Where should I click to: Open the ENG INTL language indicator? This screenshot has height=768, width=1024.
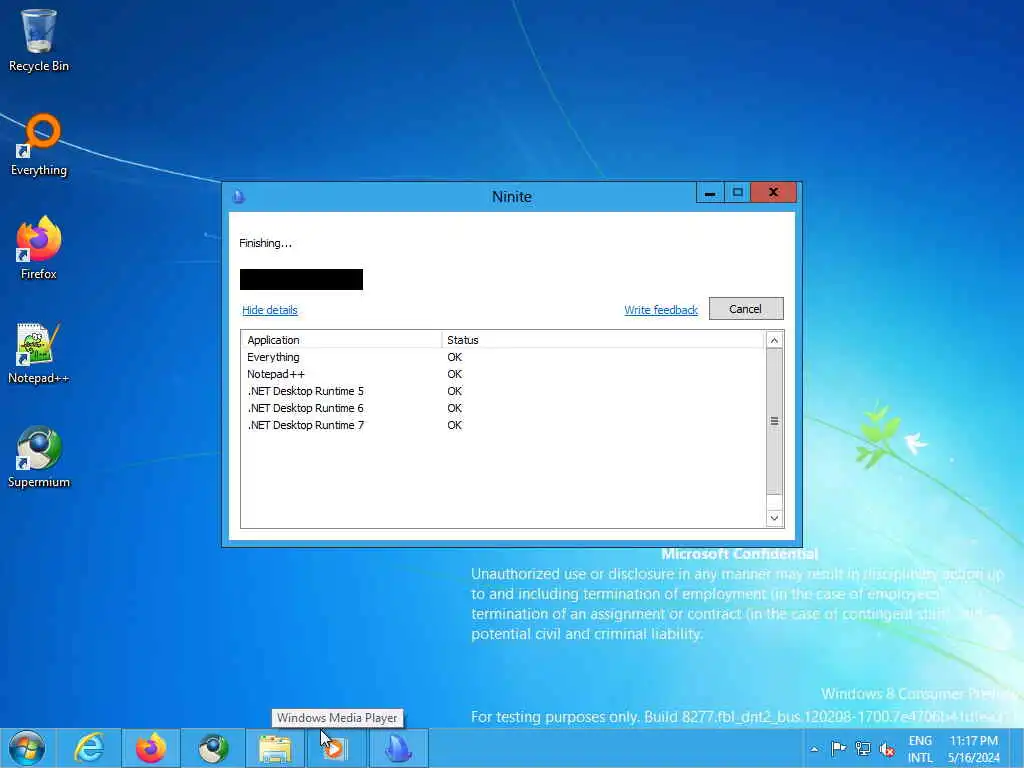920,749
